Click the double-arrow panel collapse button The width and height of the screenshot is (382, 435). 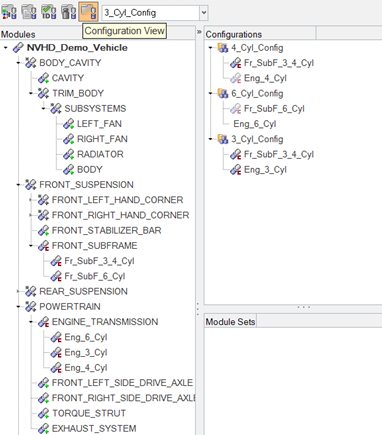pos(199,32)
